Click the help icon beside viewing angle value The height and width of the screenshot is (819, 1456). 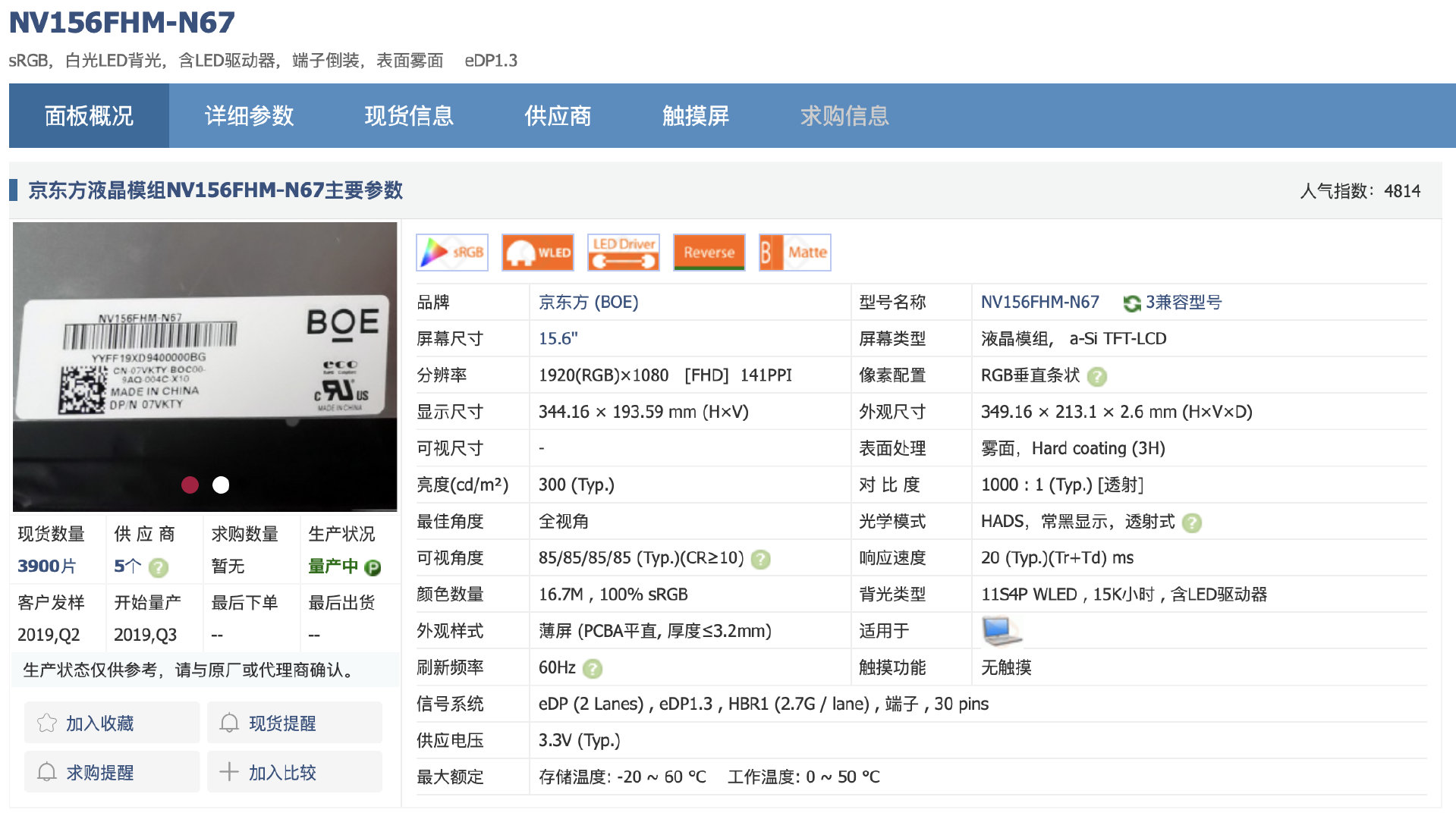(x=760, y=559)
